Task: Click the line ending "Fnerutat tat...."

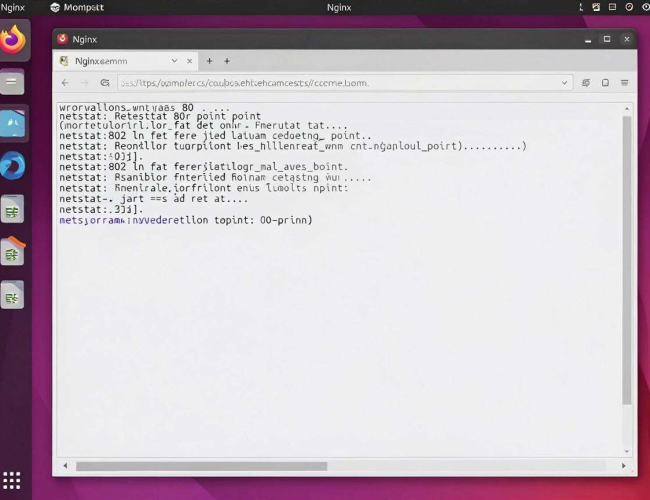Action: (203, 125)
